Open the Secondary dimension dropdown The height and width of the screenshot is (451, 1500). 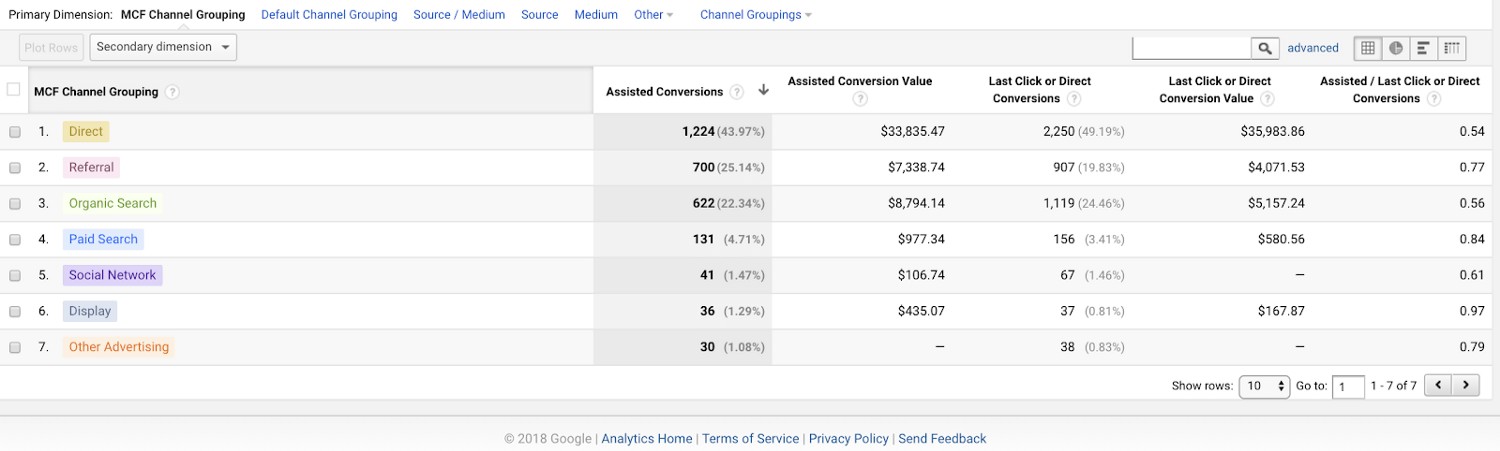163,47
